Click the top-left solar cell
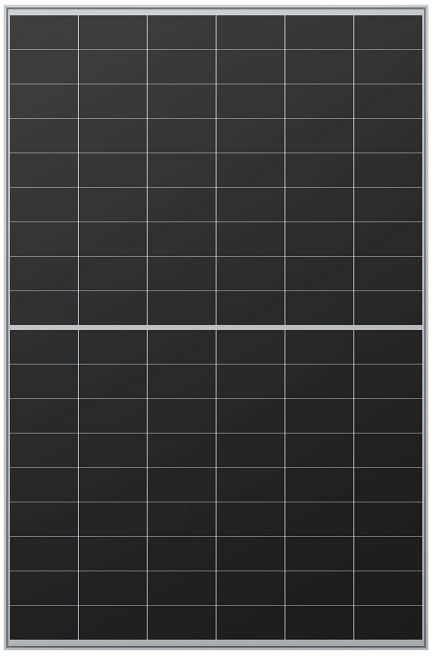The height and width of the screenshot is (658, 434). [x=44, y=32]
